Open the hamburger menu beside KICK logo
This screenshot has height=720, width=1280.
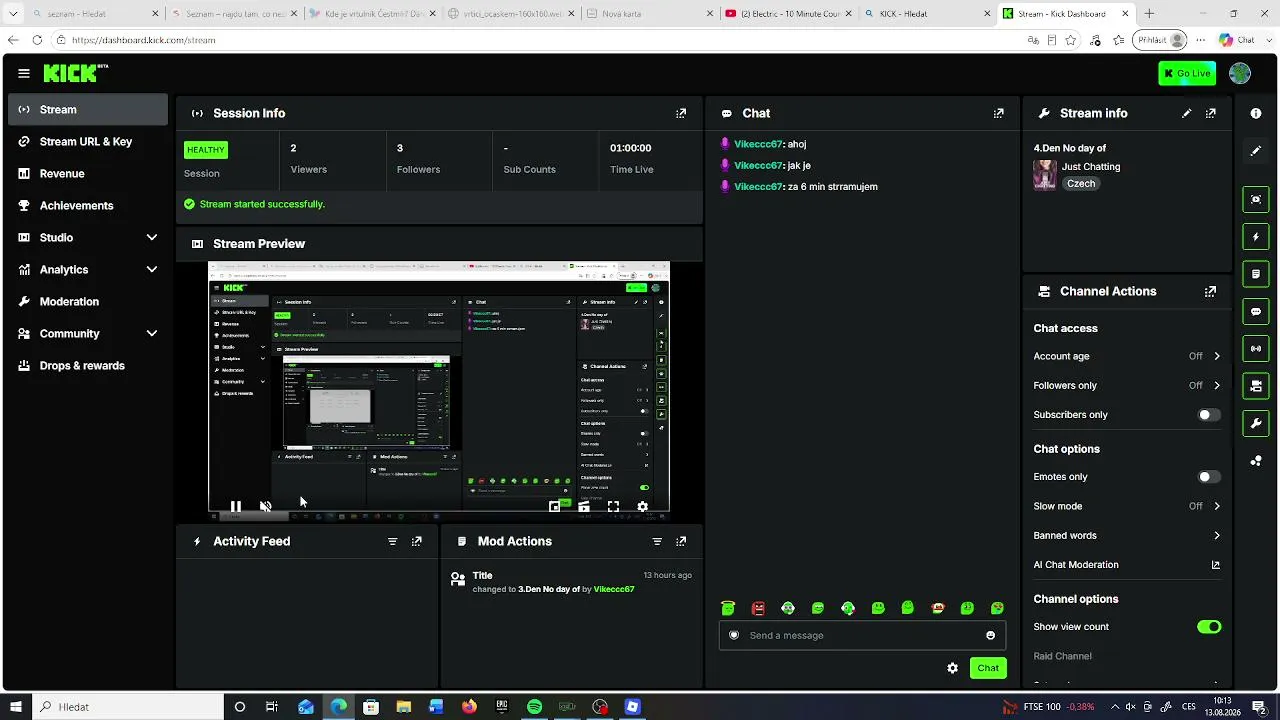pos(24,73)
